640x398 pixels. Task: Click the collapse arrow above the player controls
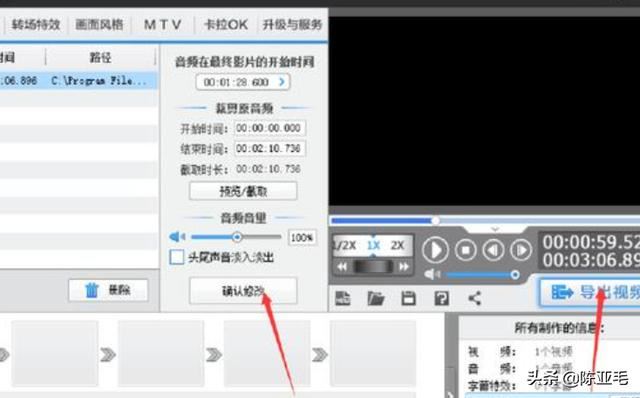click(x=495, y=229)
